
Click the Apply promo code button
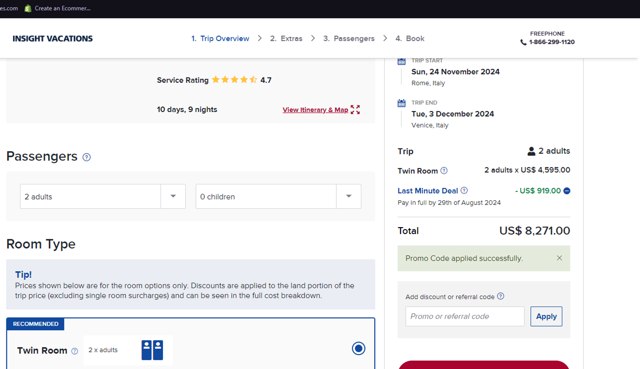tap(546, 316)
